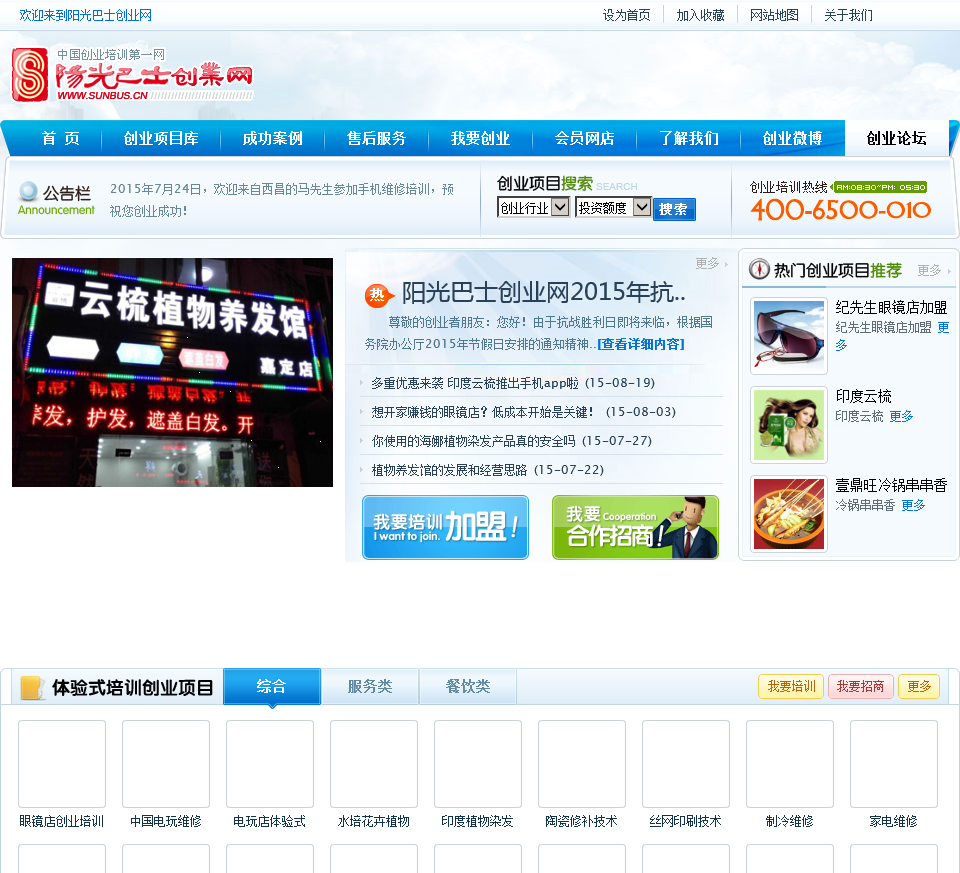Click the yellow 我要培训 button

792,686
